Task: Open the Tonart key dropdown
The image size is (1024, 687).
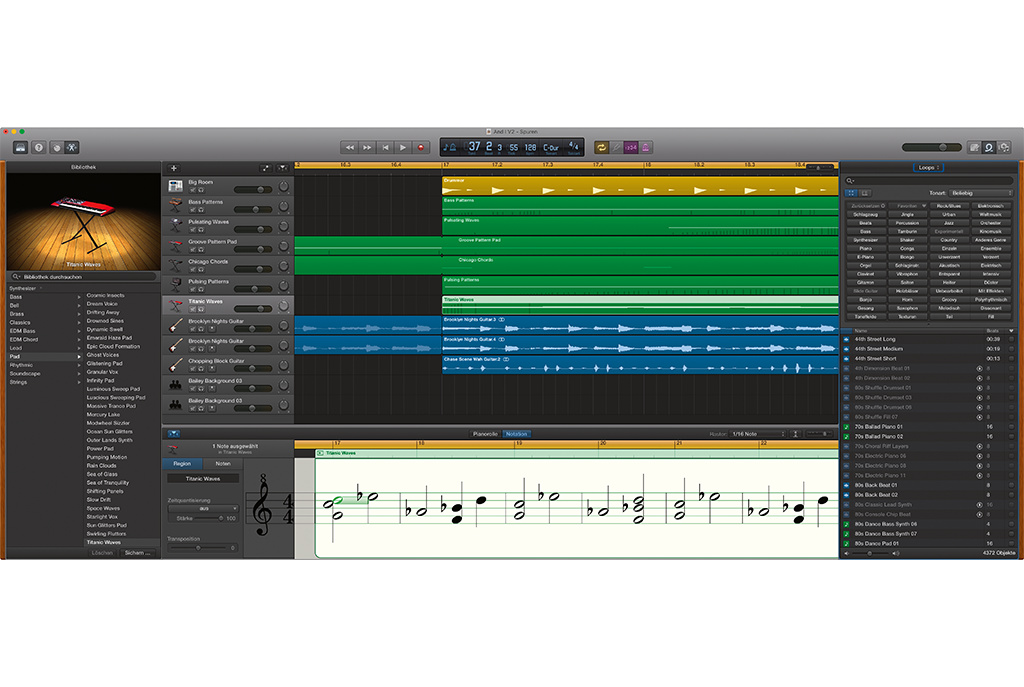Action: click(981, 193)
